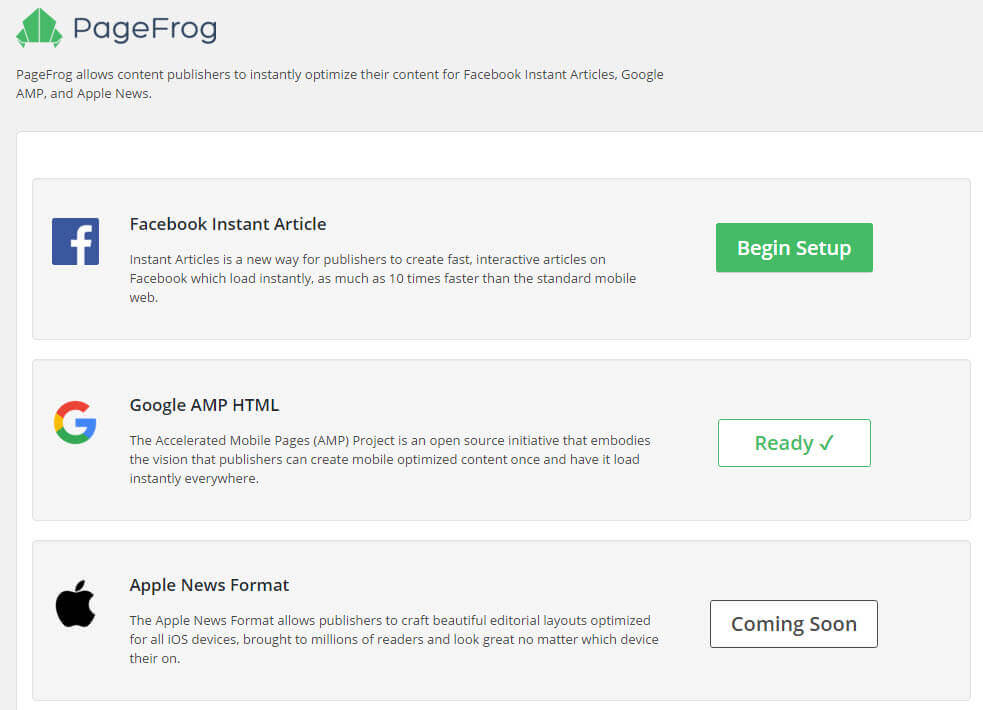Click the black Apple logo icon
Viewport: 983px width, 710px height.
tap(75, 605)
